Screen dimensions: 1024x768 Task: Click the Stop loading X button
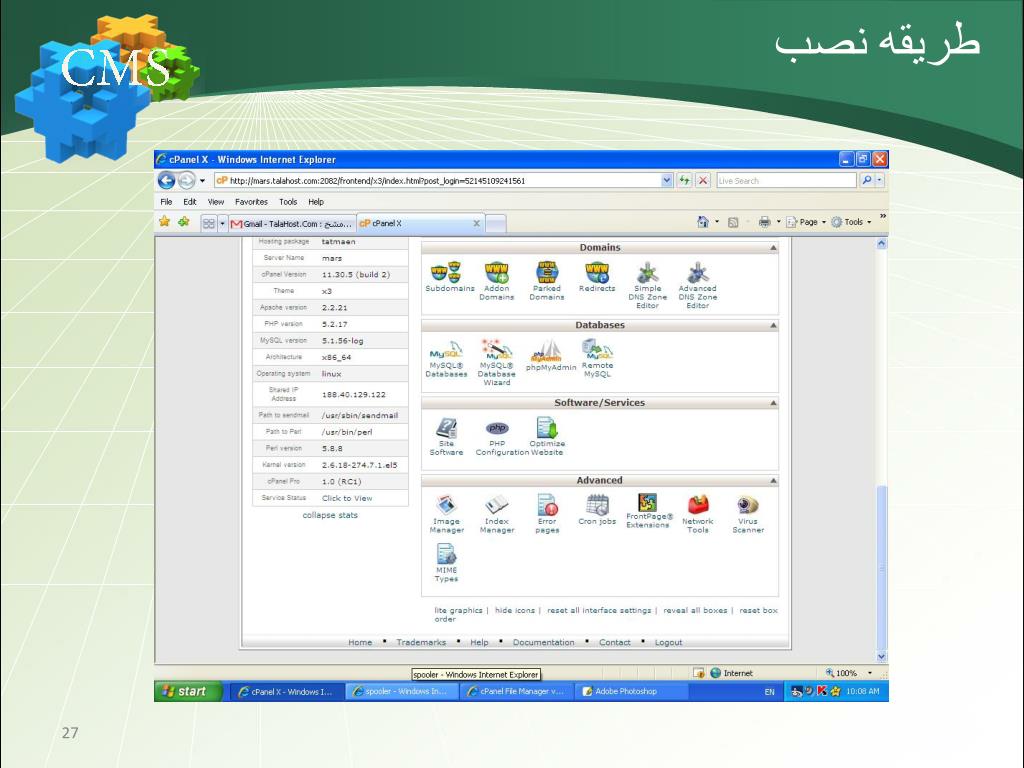pyautogui.click(x=703, y=180)
